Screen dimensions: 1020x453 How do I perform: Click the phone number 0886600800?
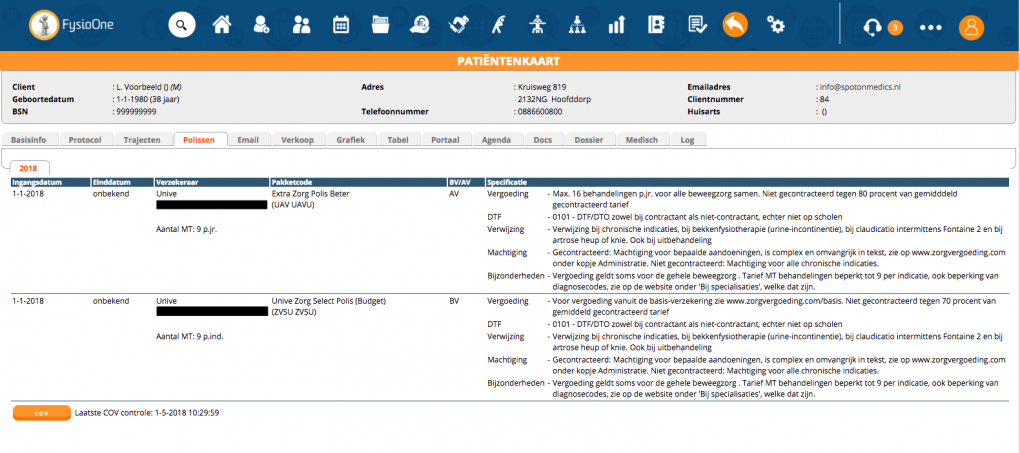click(539, 112)
